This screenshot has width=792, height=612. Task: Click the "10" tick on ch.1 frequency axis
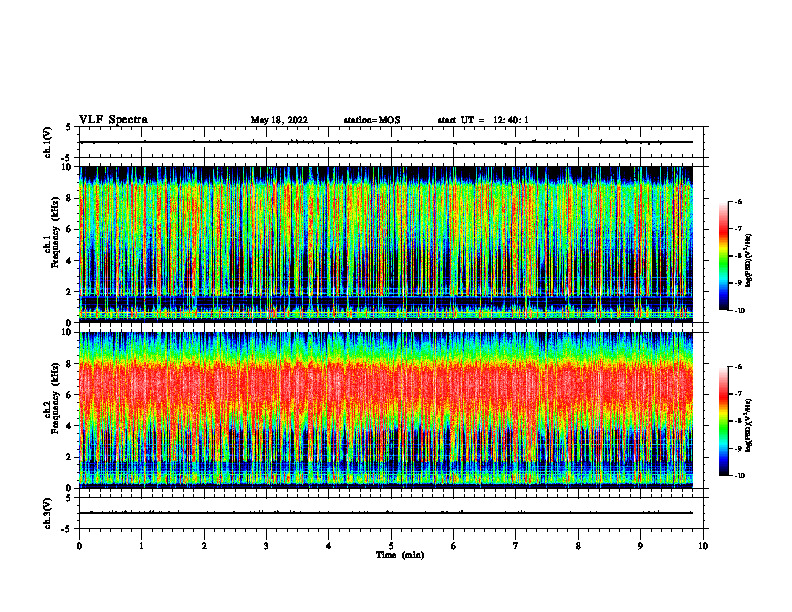tap(66, 167)
